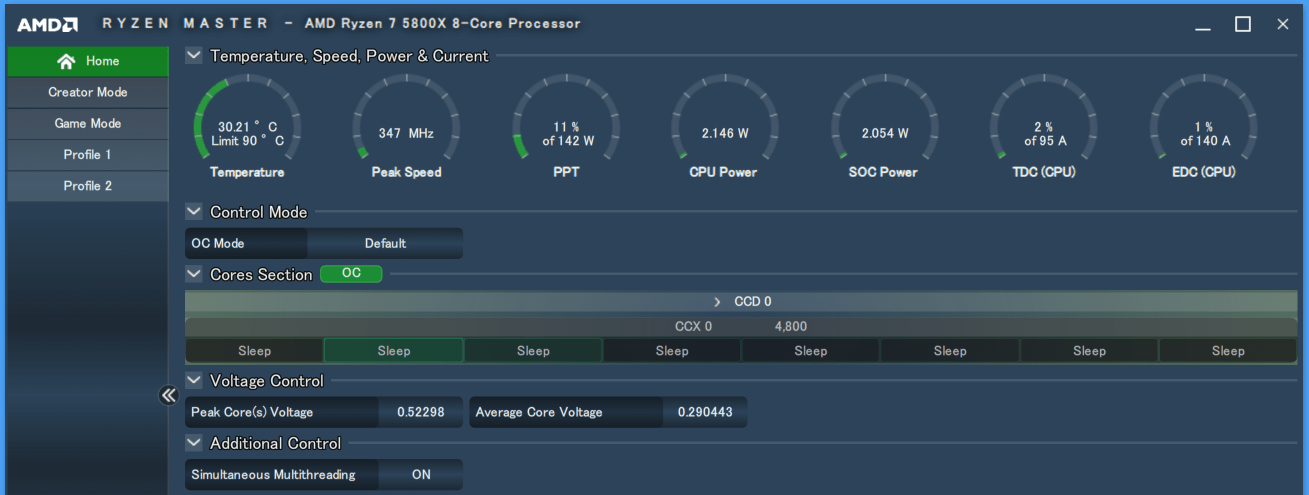Expand the CCD 0 chevron row
1309x495 pixels.
click(717, 302)
